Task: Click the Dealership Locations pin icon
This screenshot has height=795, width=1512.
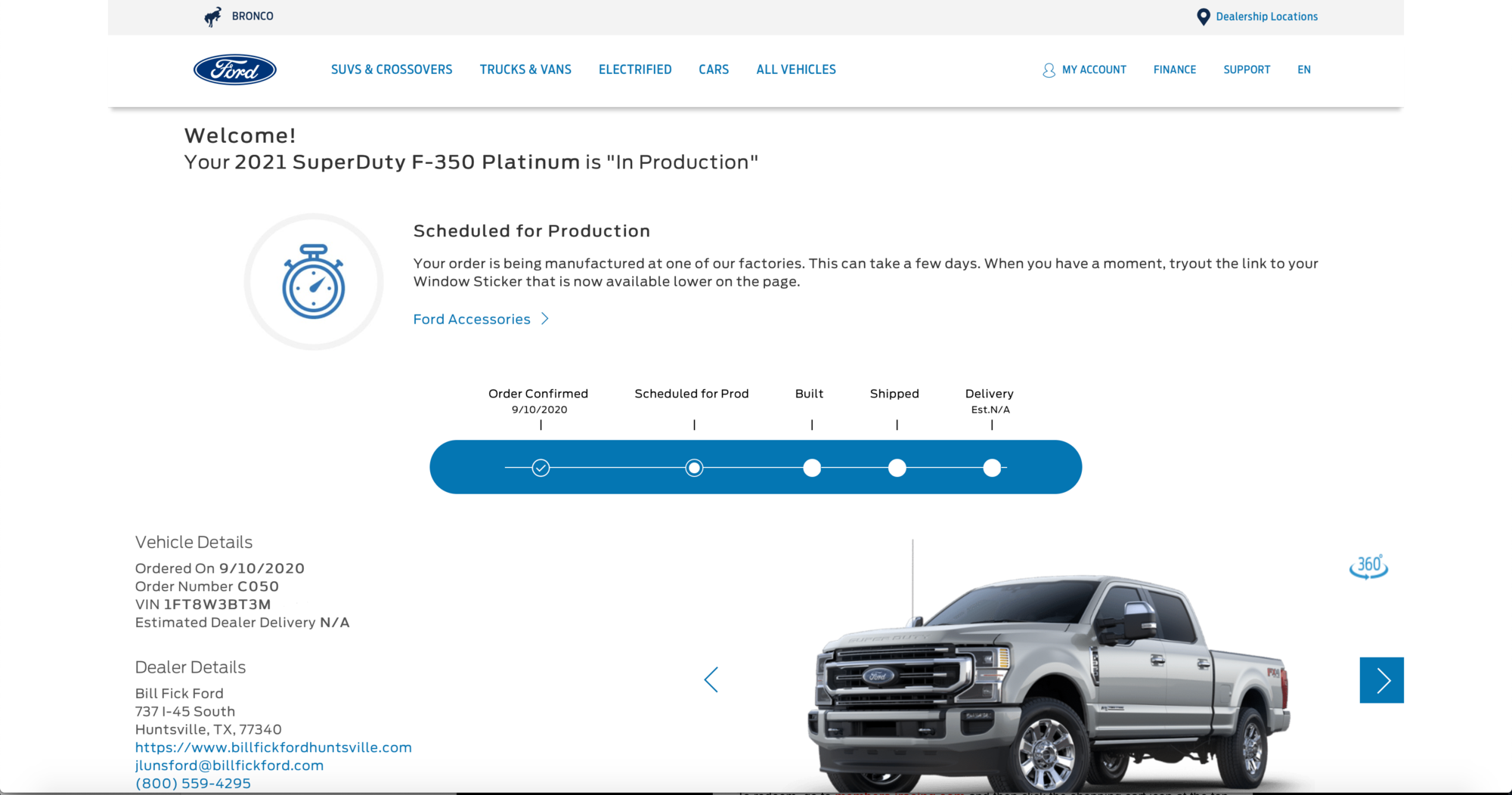Action: tap(1204, 16)
